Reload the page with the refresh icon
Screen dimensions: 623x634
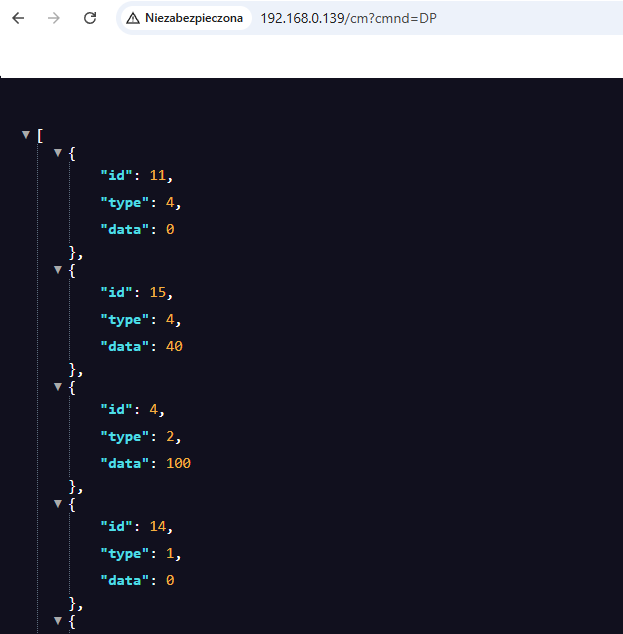pos(90,18)
